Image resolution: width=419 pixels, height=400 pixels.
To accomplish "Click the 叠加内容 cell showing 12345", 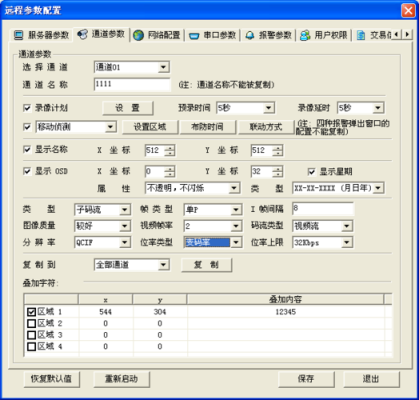I will coord(286,312).
